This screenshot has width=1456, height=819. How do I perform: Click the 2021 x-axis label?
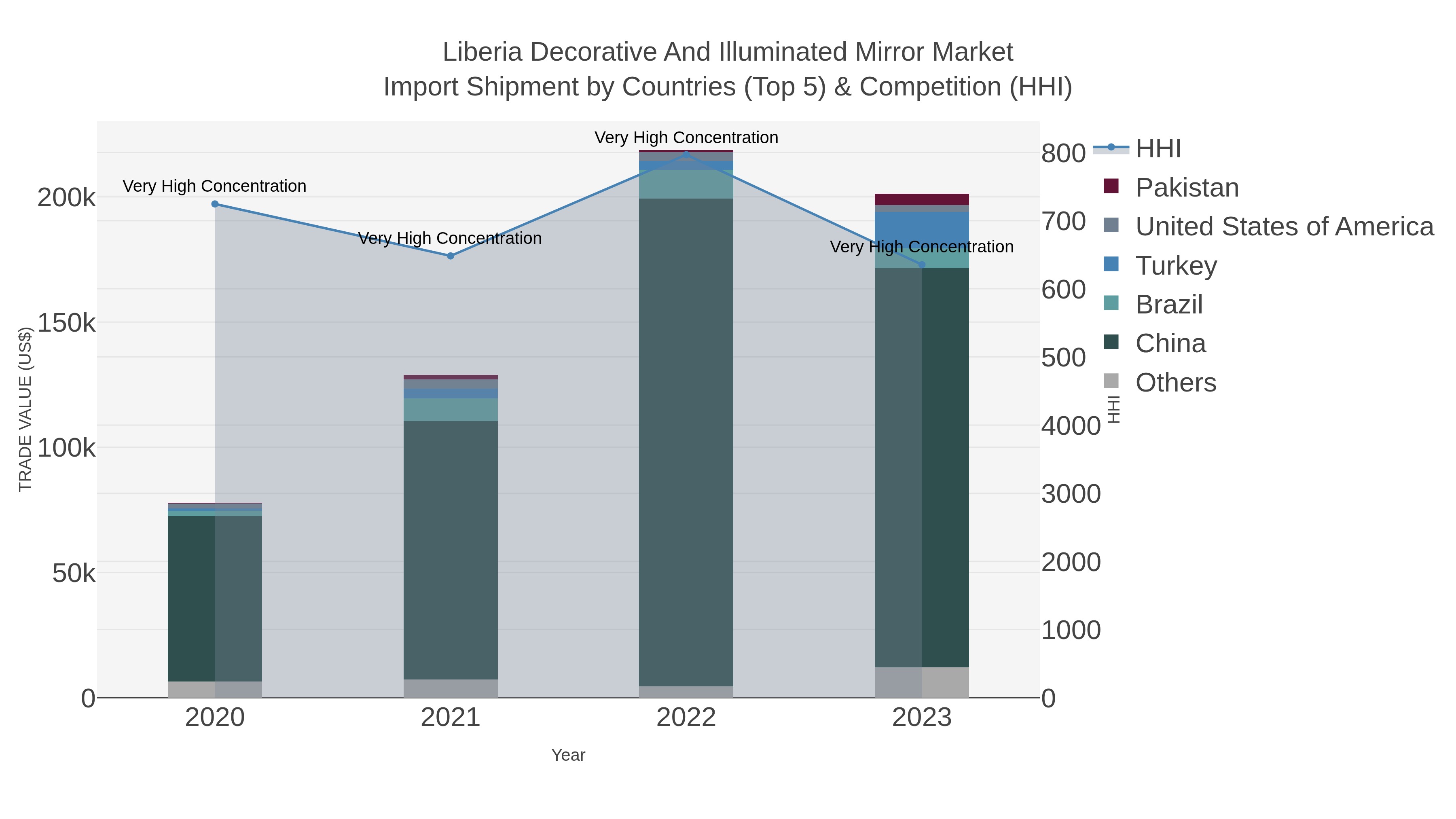[451, 718]
